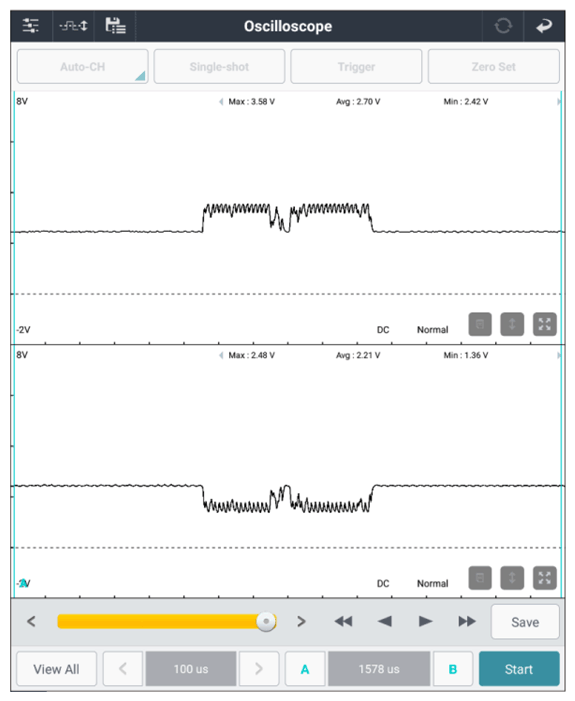Select Single-shot mode

219,67
